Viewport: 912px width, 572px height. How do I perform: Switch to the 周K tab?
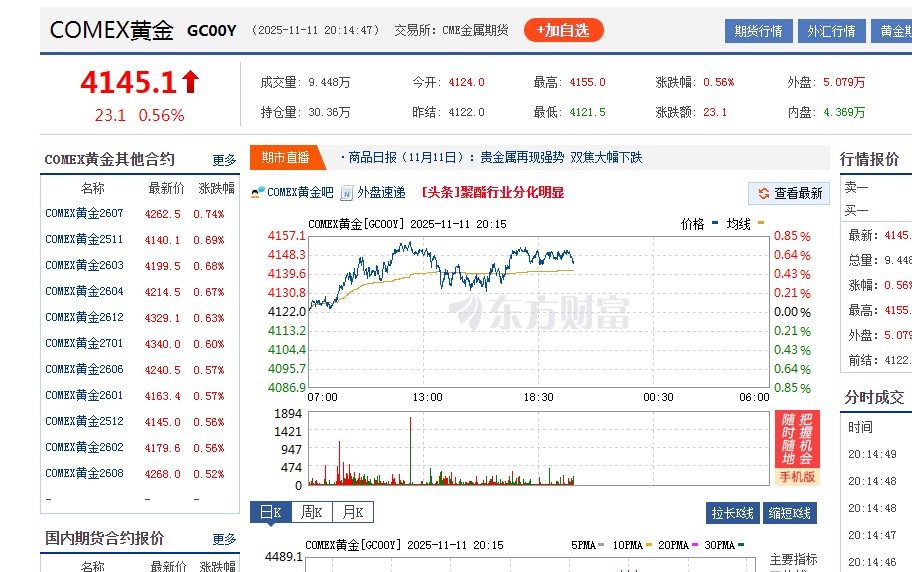pos(312,512)
